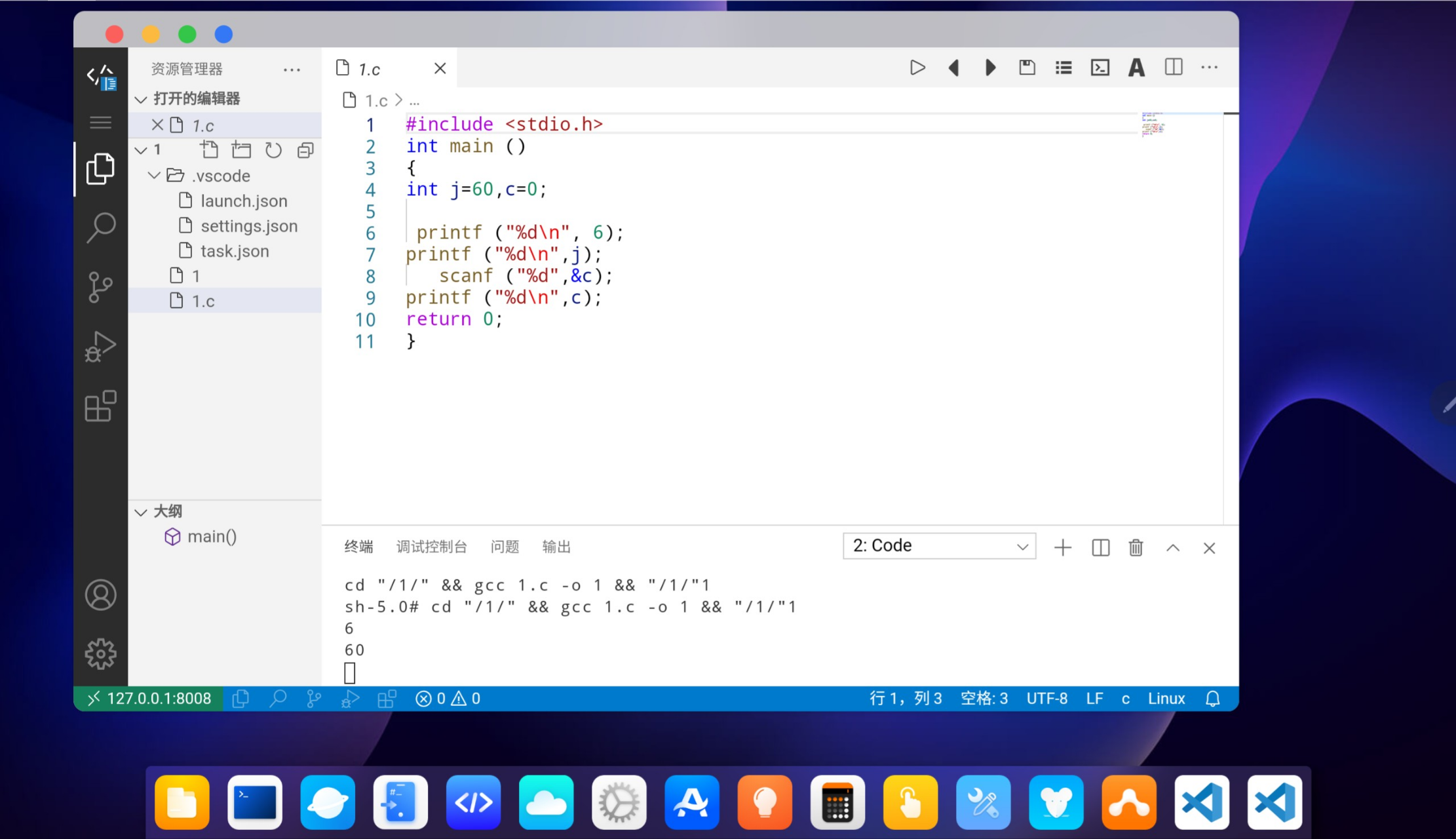Image resolution: width=1456 pixels, height=839 pixels.
Task: Switch to the 问题 problems tab
Action: [505, 547]
